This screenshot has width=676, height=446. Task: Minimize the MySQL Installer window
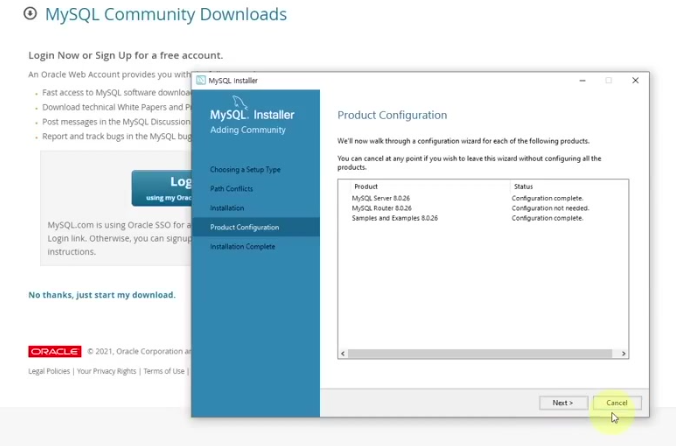click(x=582, y=81)
